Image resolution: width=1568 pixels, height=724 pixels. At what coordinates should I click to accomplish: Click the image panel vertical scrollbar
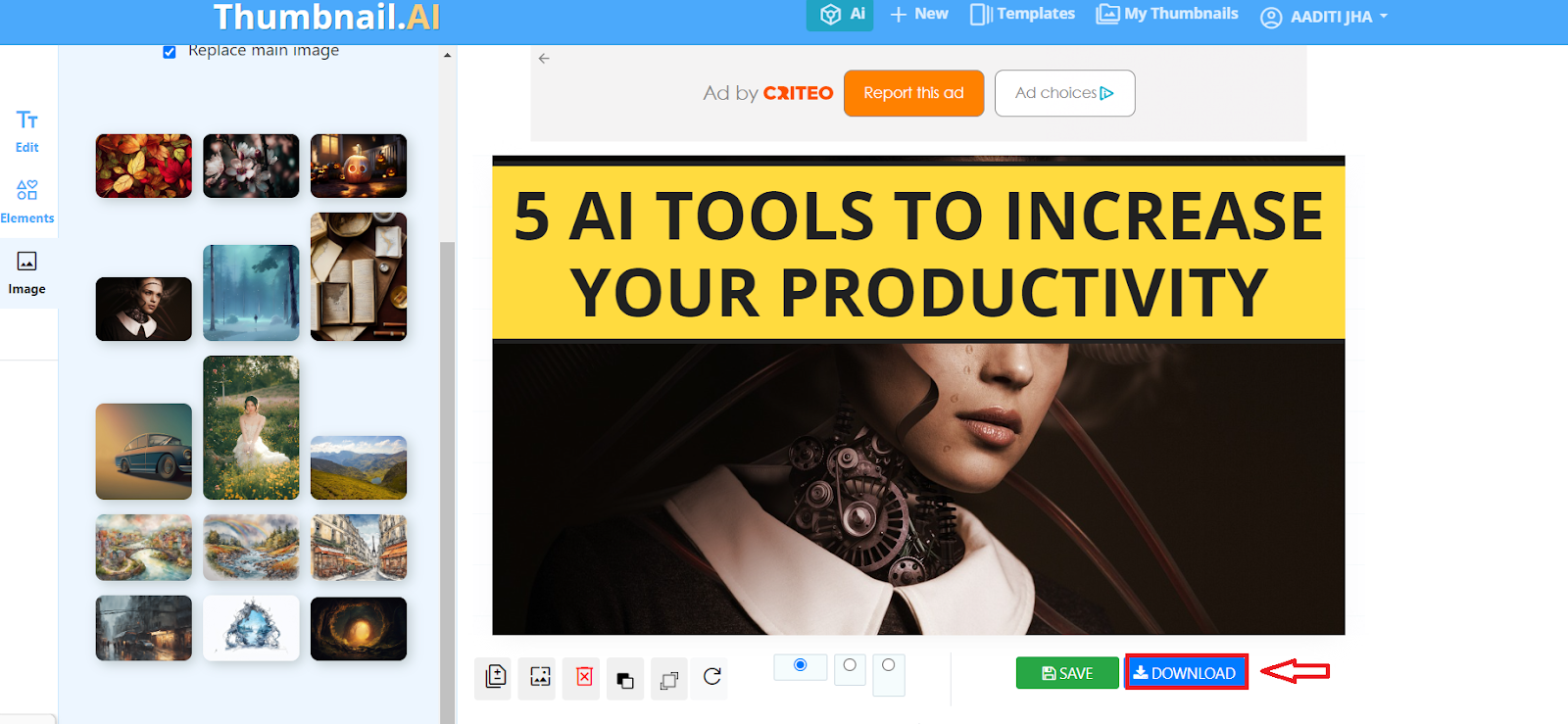(x=448, y=480)
